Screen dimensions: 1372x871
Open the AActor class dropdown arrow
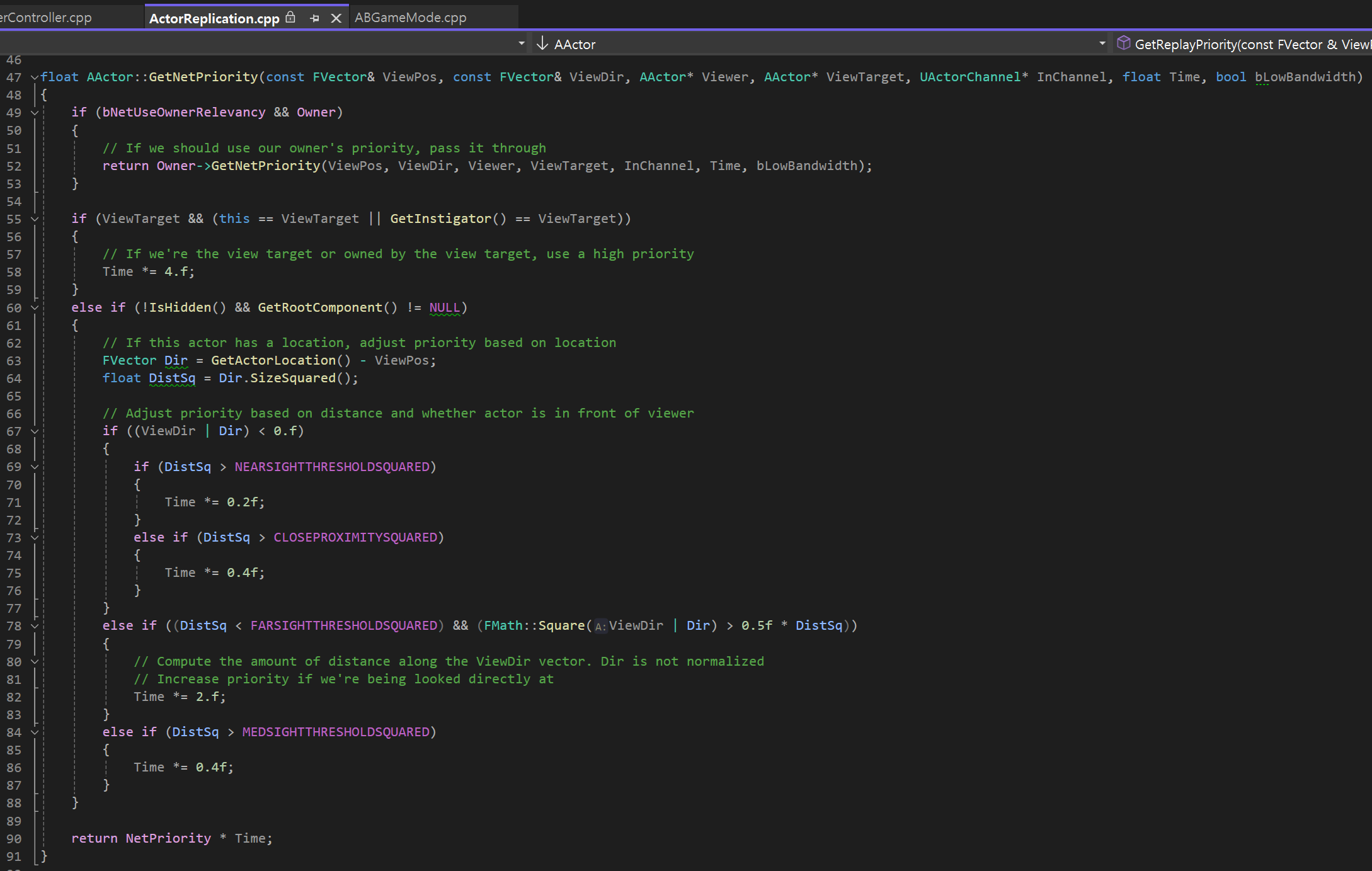coord(1102,43)
